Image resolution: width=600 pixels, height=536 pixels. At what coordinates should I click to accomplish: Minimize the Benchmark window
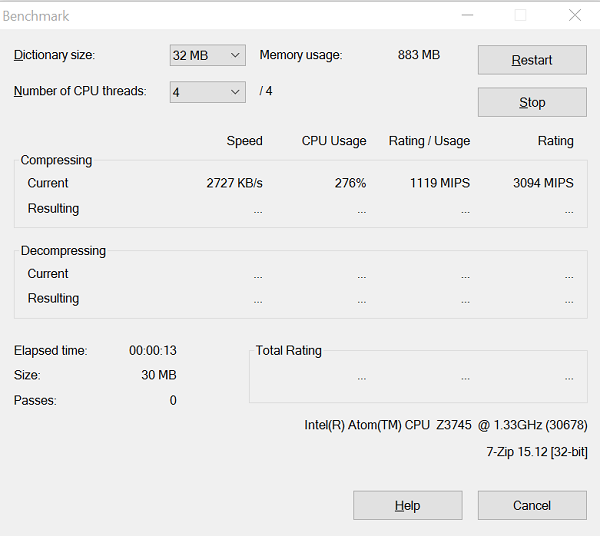pyautogui.click(x=467, y=16)
